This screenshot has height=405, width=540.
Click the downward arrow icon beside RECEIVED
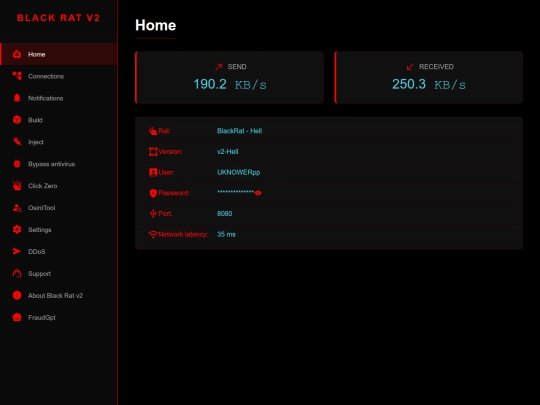[410, 67]
